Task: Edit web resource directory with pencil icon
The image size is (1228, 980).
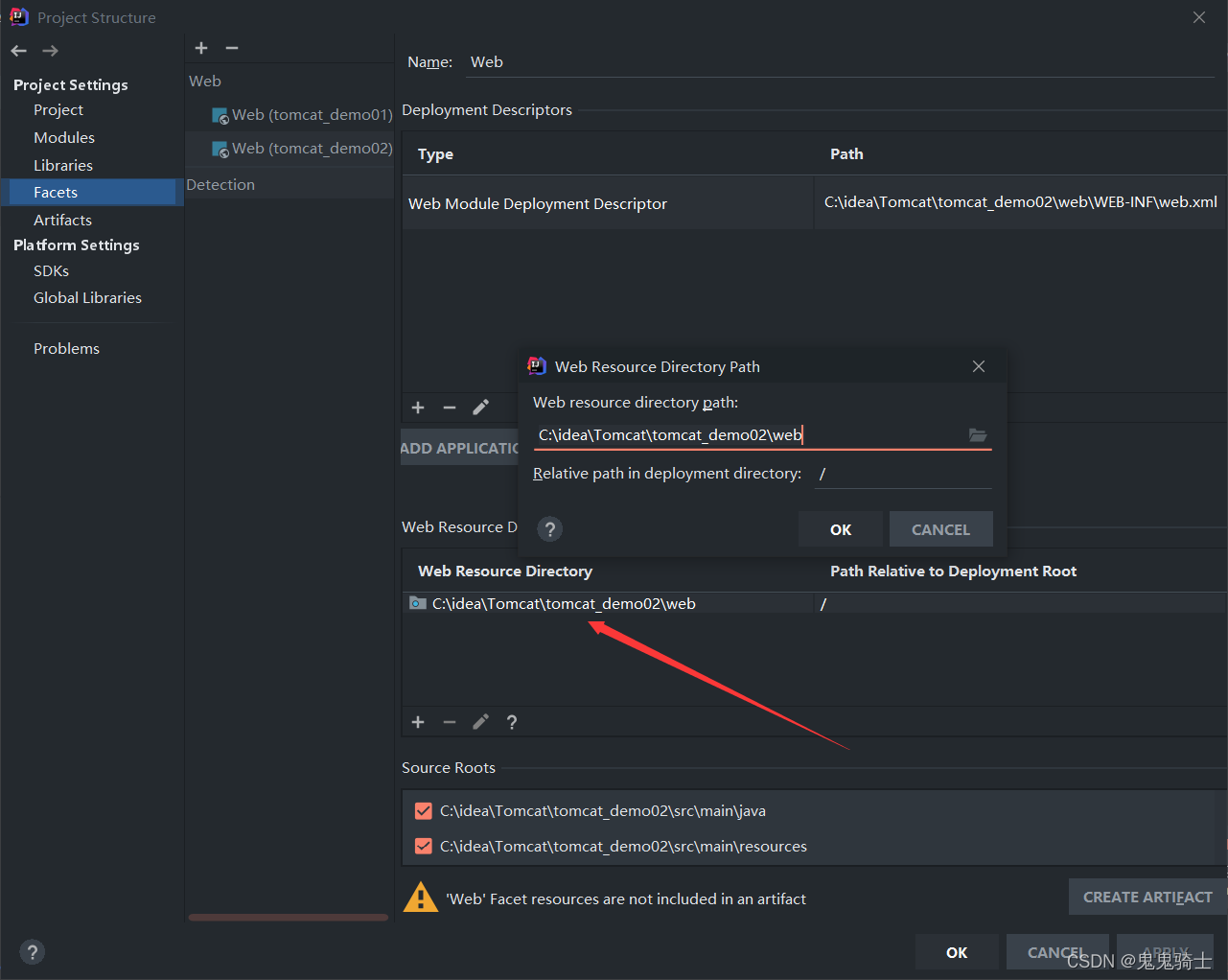Action: (481, 722)
